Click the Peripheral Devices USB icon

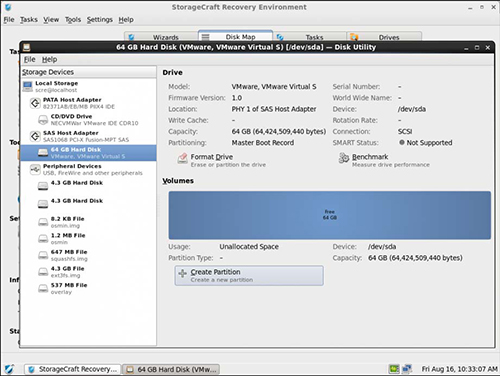pyautogui.click(x=35, y=170)
